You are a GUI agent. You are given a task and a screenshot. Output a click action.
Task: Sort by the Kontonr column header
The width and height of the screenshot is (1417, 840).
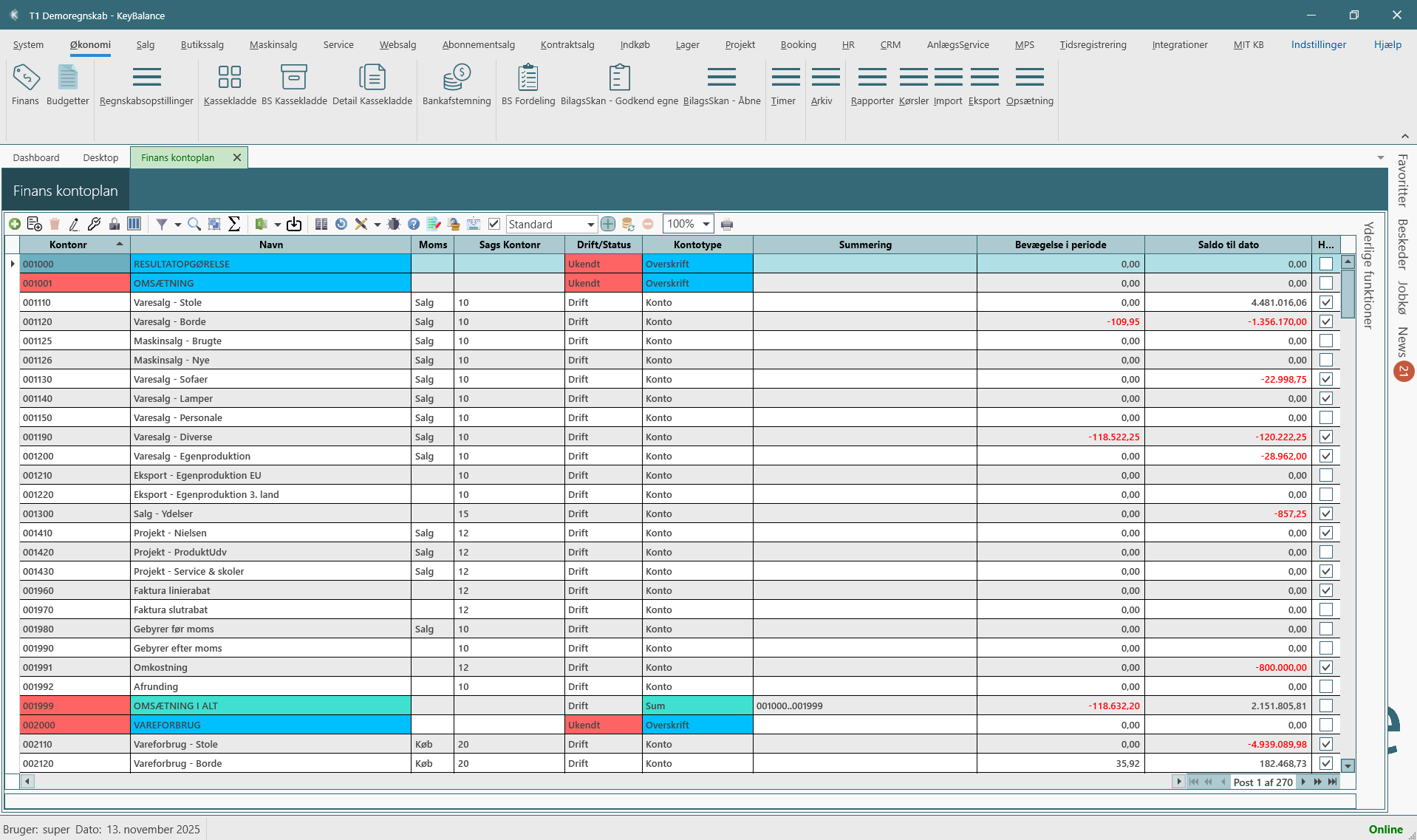tap(69, 245)
